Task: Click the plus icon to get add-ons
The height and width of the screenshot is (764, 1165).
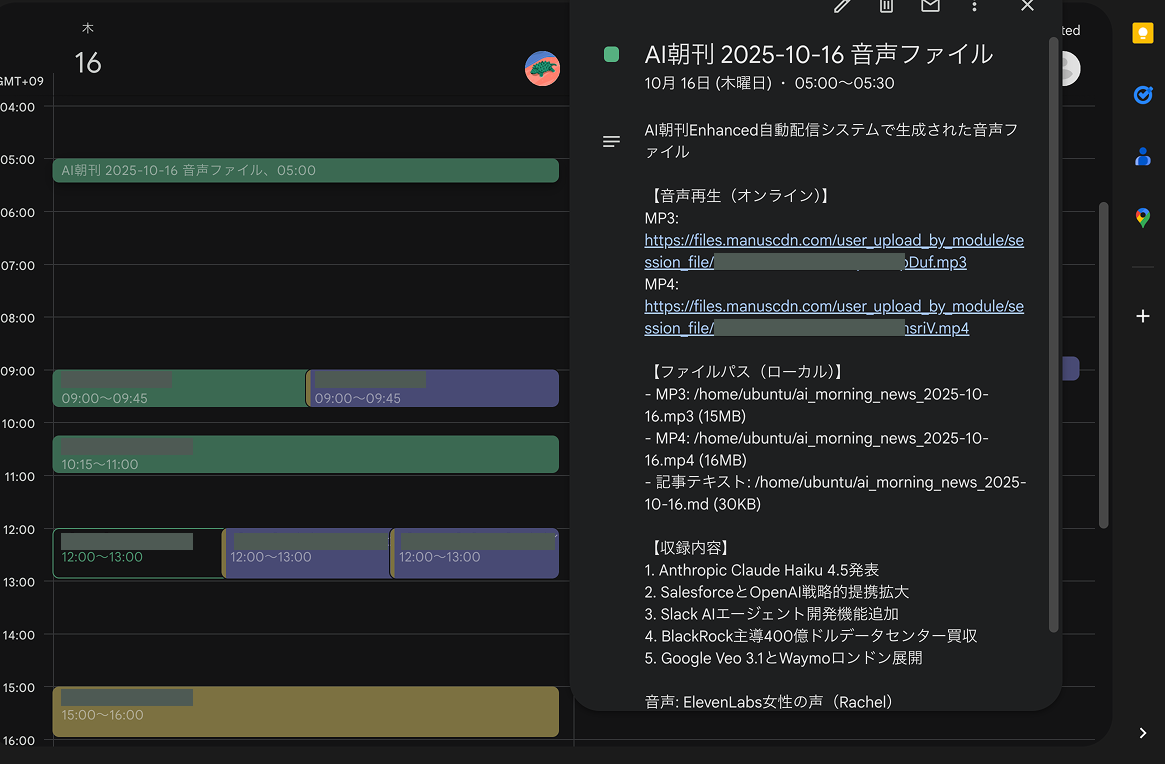Action: pyautogui.click(x=1142, y=316)
